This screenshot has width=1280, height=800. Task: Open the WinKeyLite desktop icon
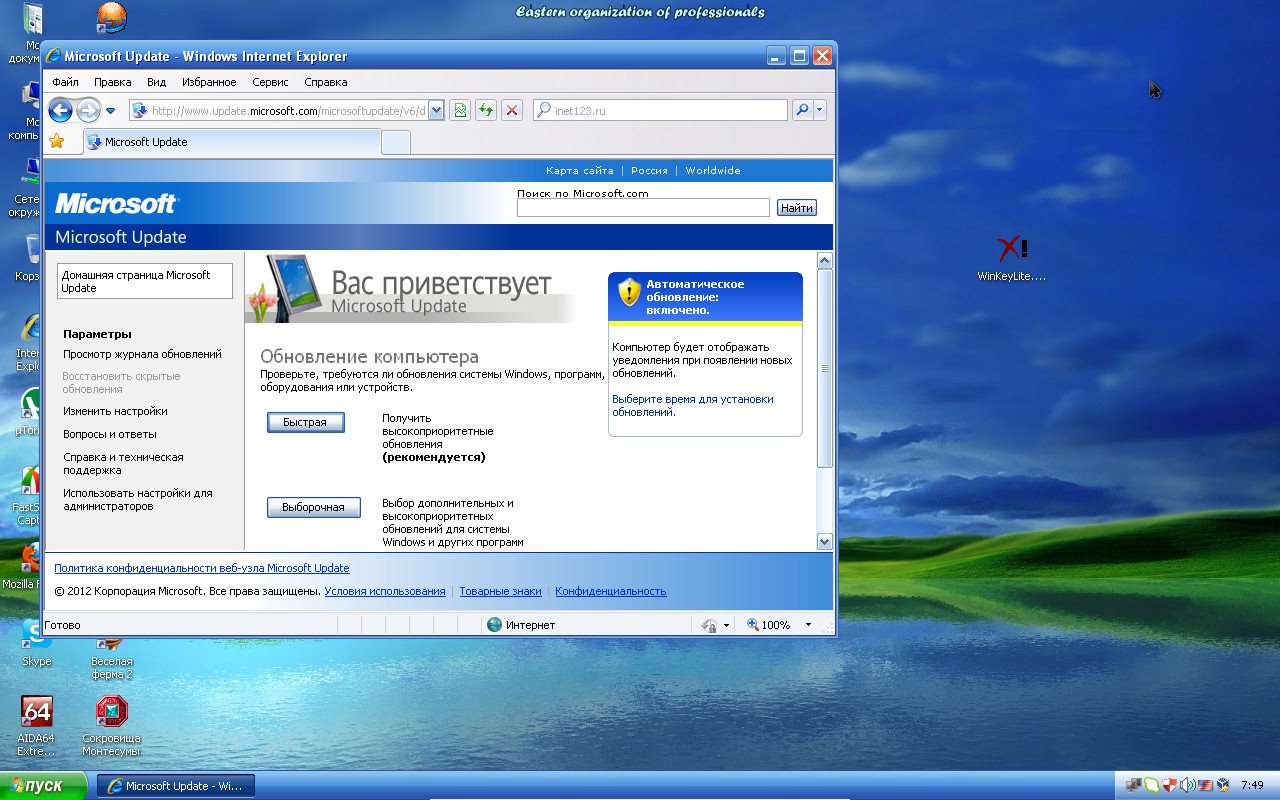pyautogui.click(x=1012, y=259)
